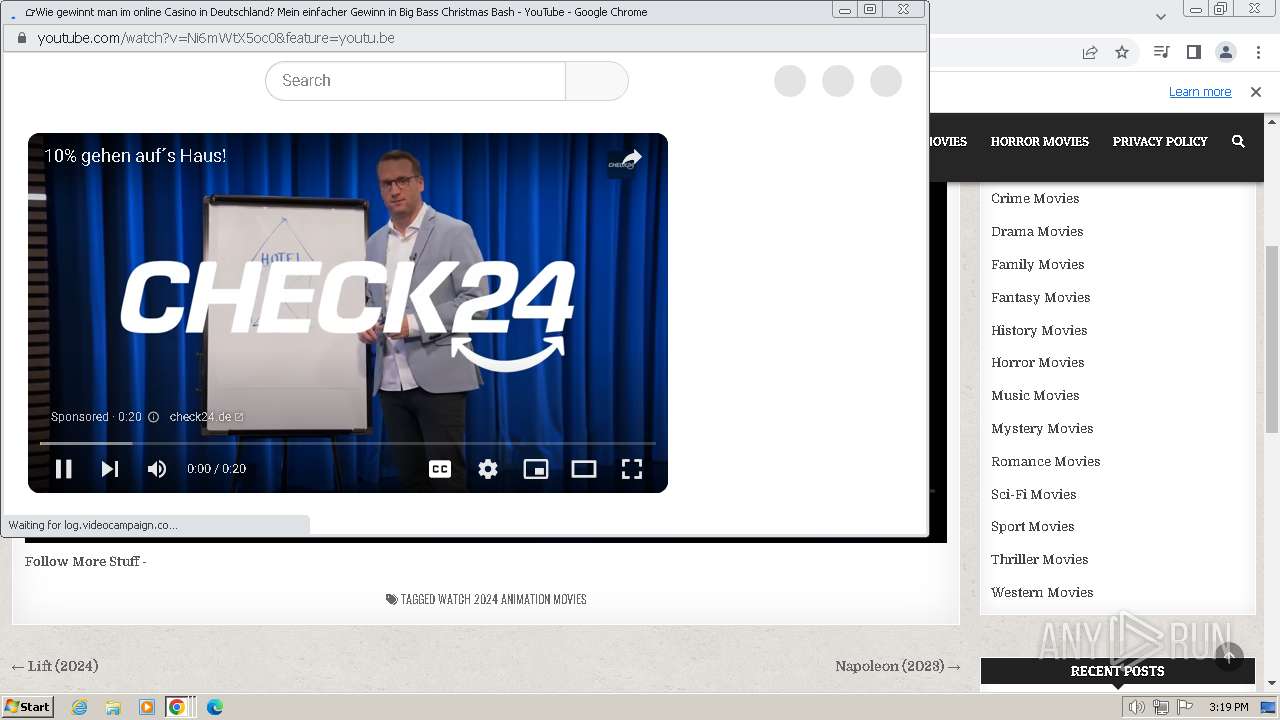The height and width of the screenshot is (720, 1280).
Task: Open Chrome three-dot menu
Action: coord(1259,53)
